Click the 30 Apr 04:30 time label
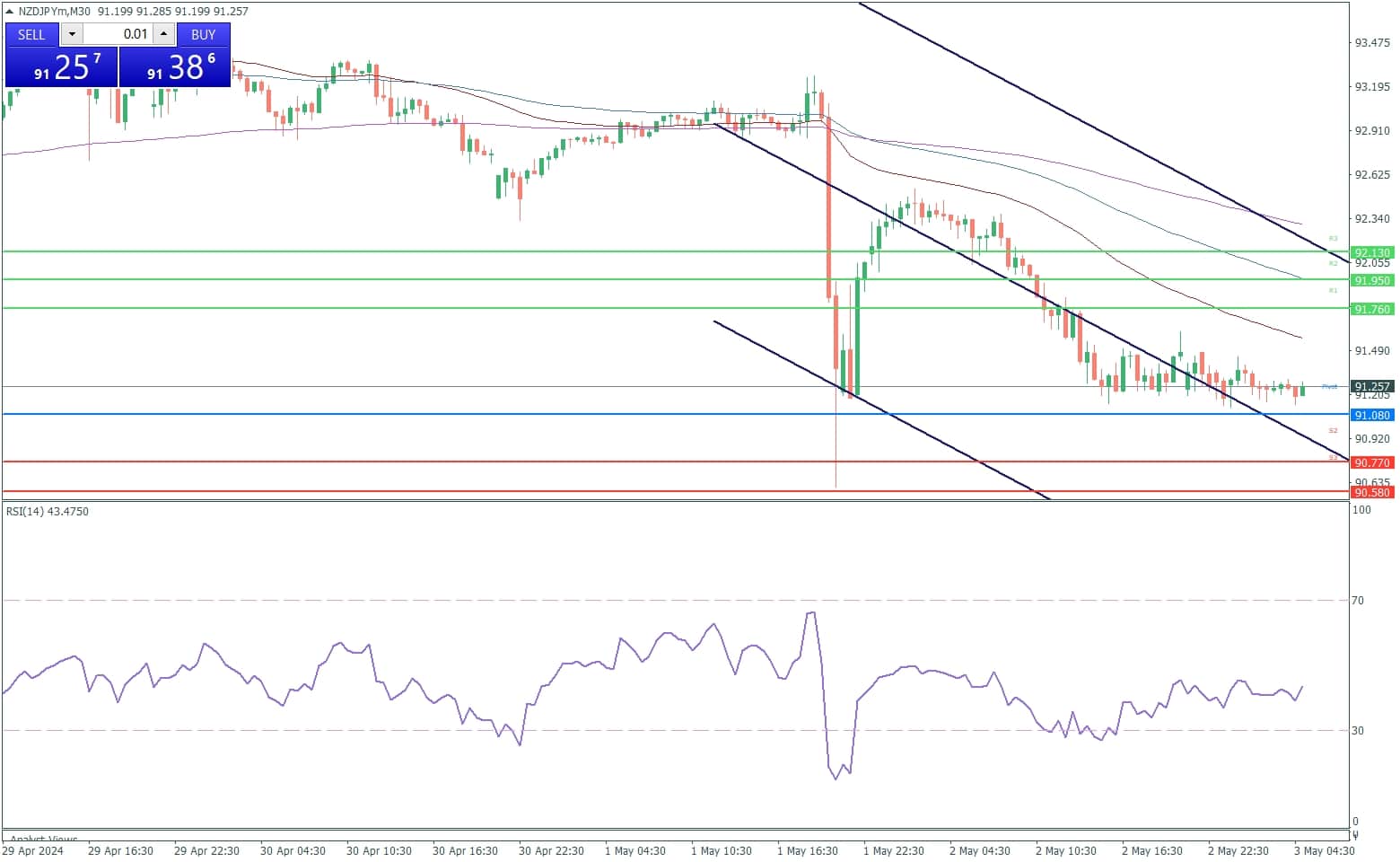Viewport: 1400px width, 862px height. pos(293,851)
